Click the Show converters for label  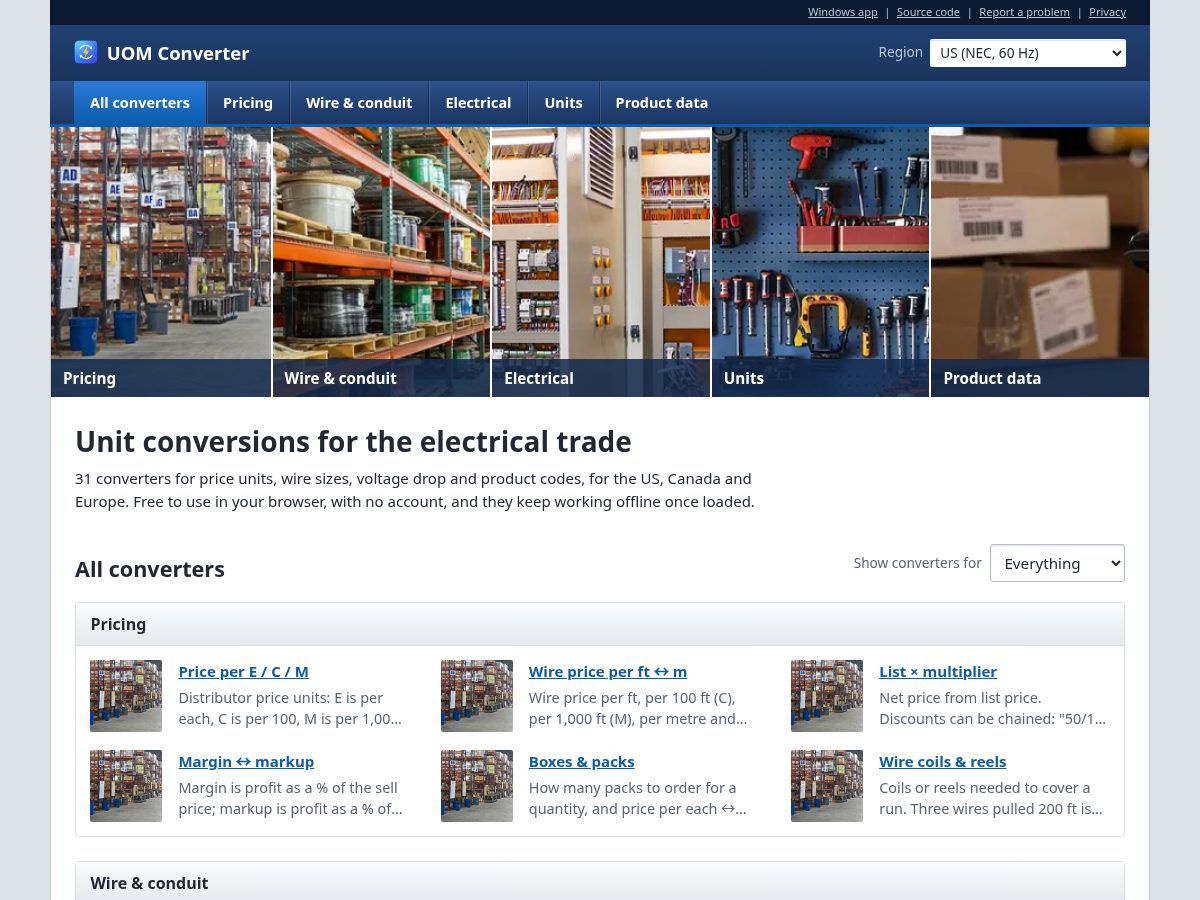click(917, 563)
